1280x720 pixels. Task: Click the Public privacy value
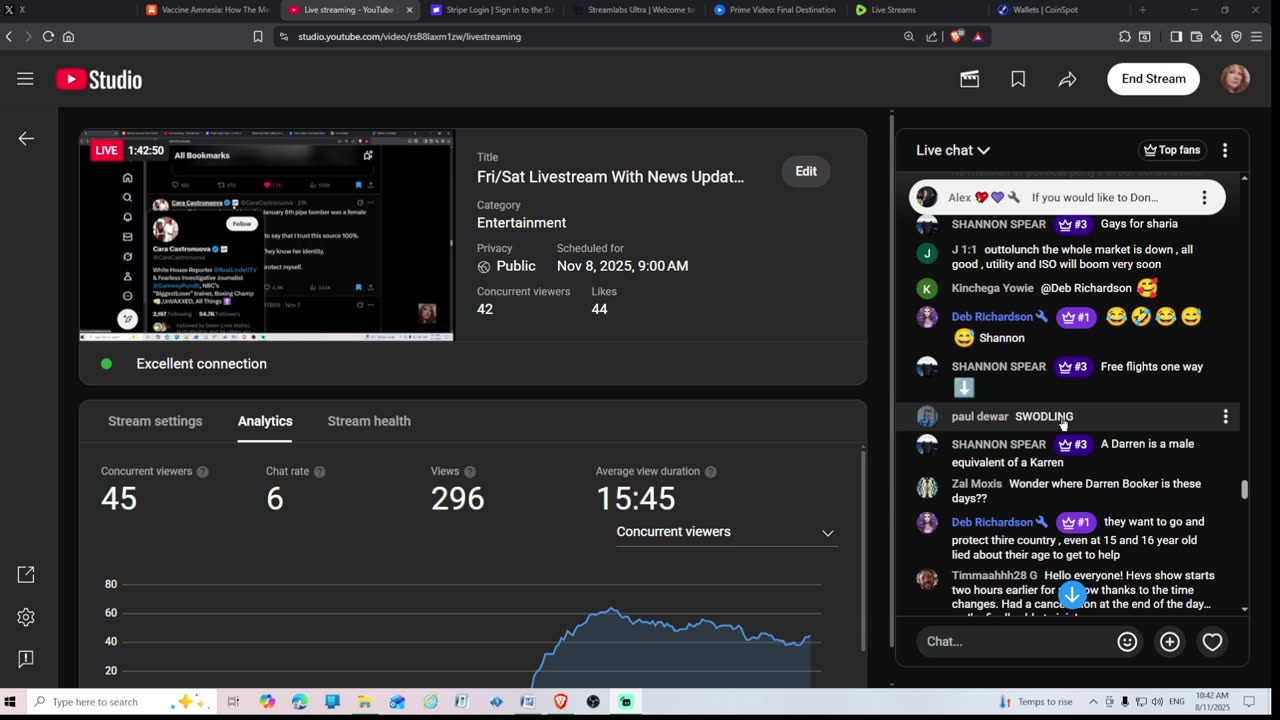tap(516, 266)
